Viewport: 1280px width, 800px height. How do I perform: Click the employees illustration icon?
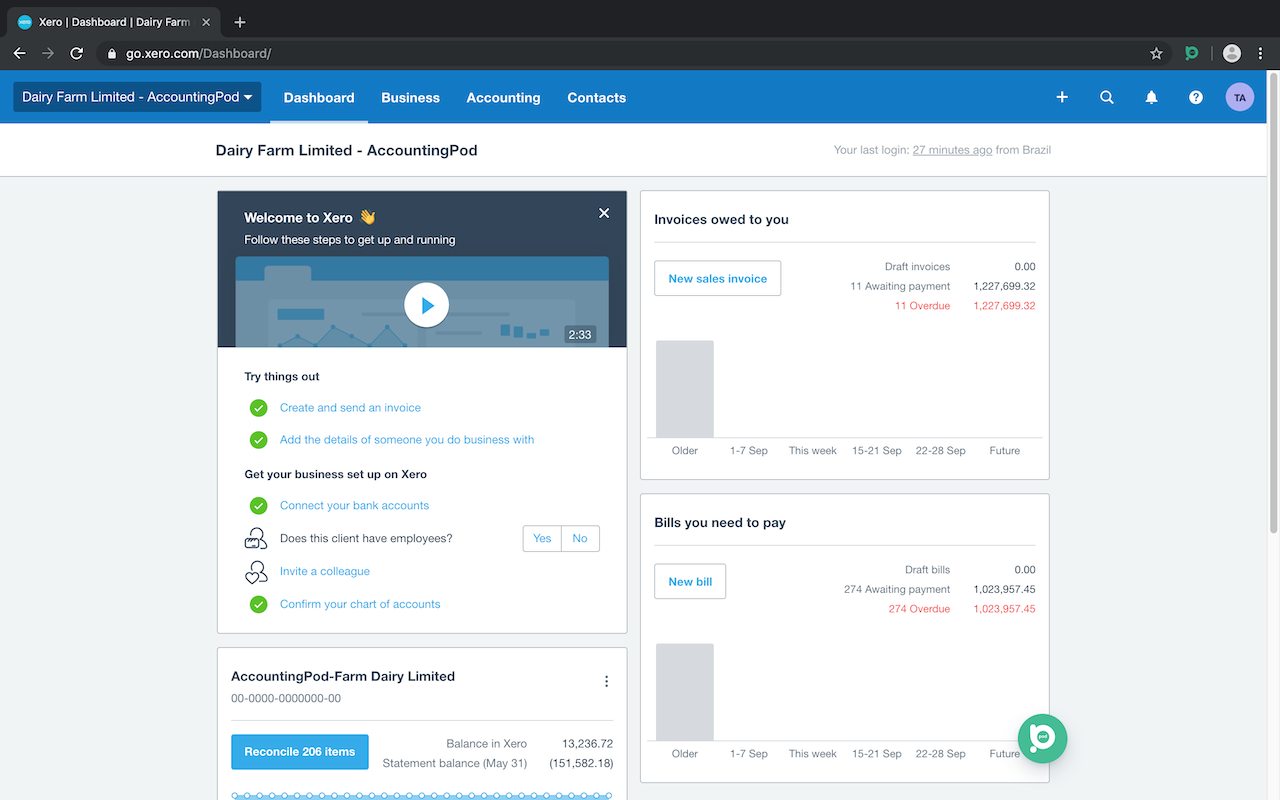[257, 538]
